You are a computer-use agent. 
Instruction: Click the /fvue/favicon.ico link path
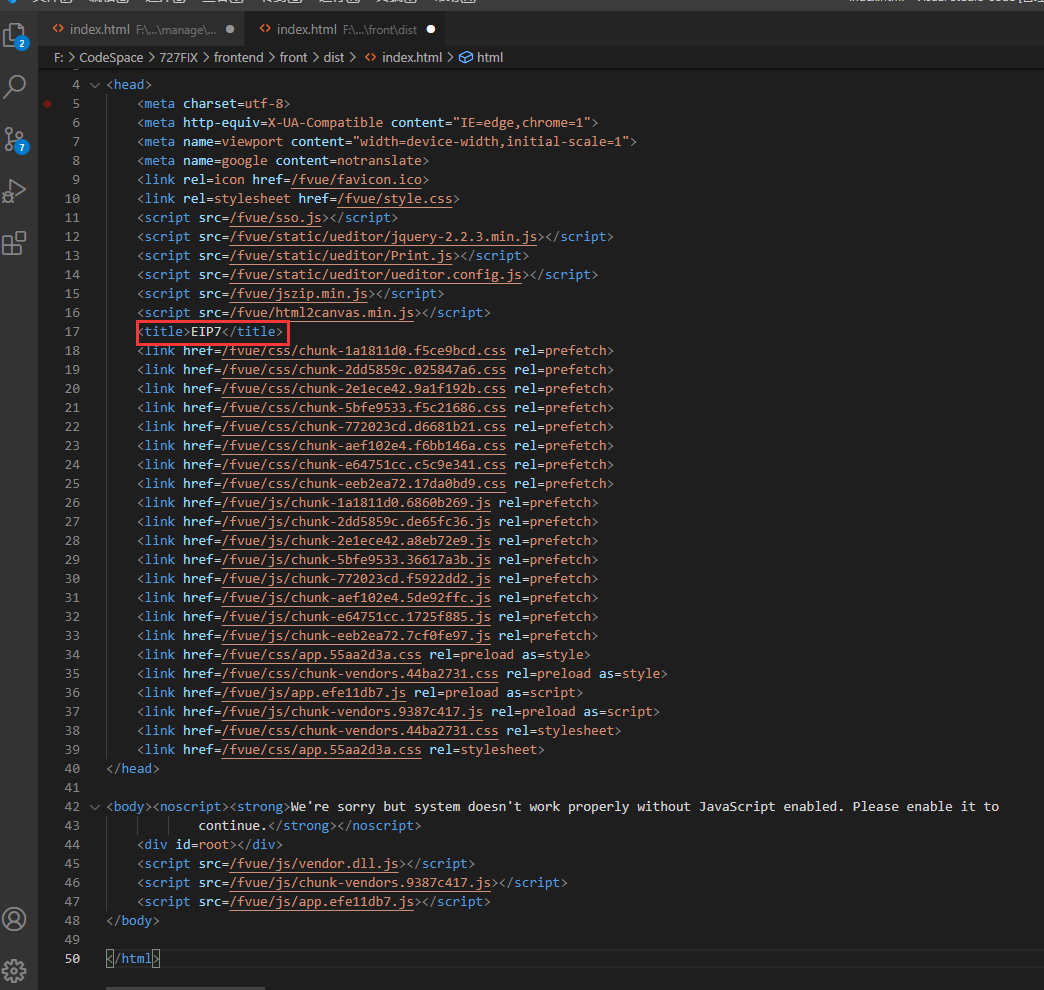click(358, 180)
